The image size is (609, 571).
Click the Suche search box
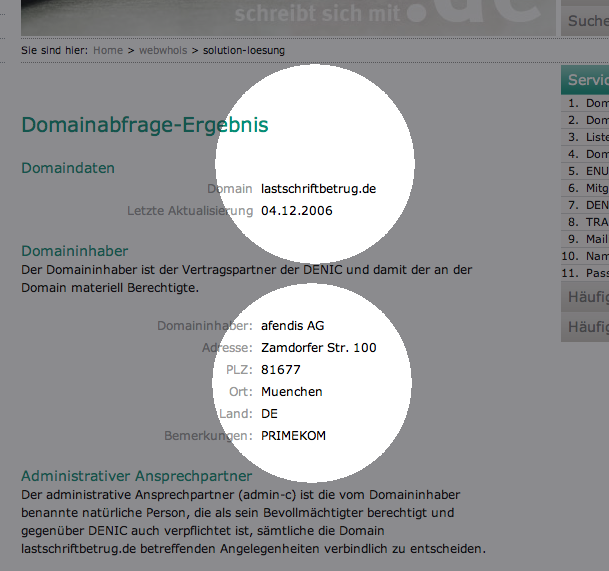(585, 21)
